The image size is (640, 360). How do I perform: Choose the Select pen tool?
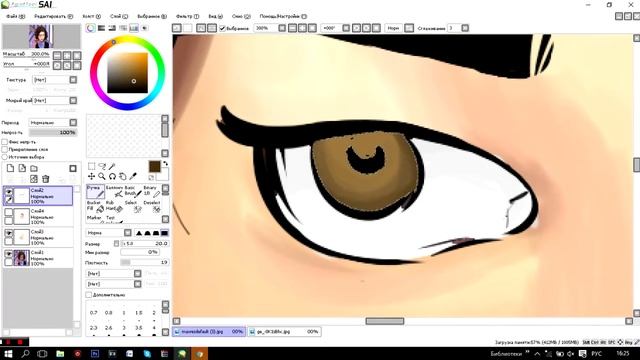133,206
